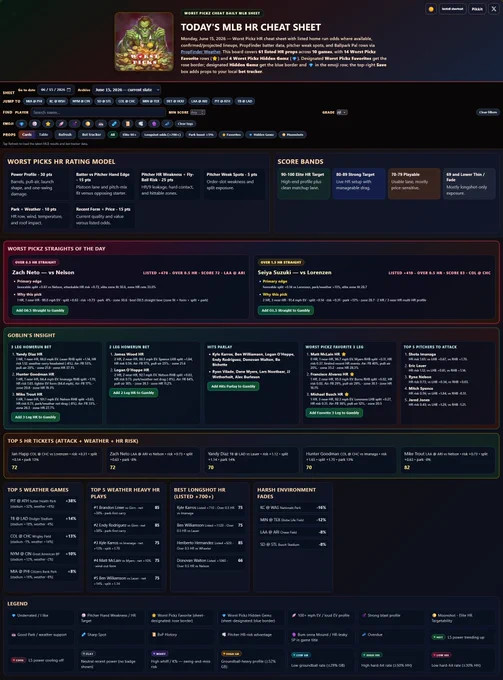Jump to the SD @ STL game
The height and width of the screenshot is (680, 503).
[x=104, y=101]
